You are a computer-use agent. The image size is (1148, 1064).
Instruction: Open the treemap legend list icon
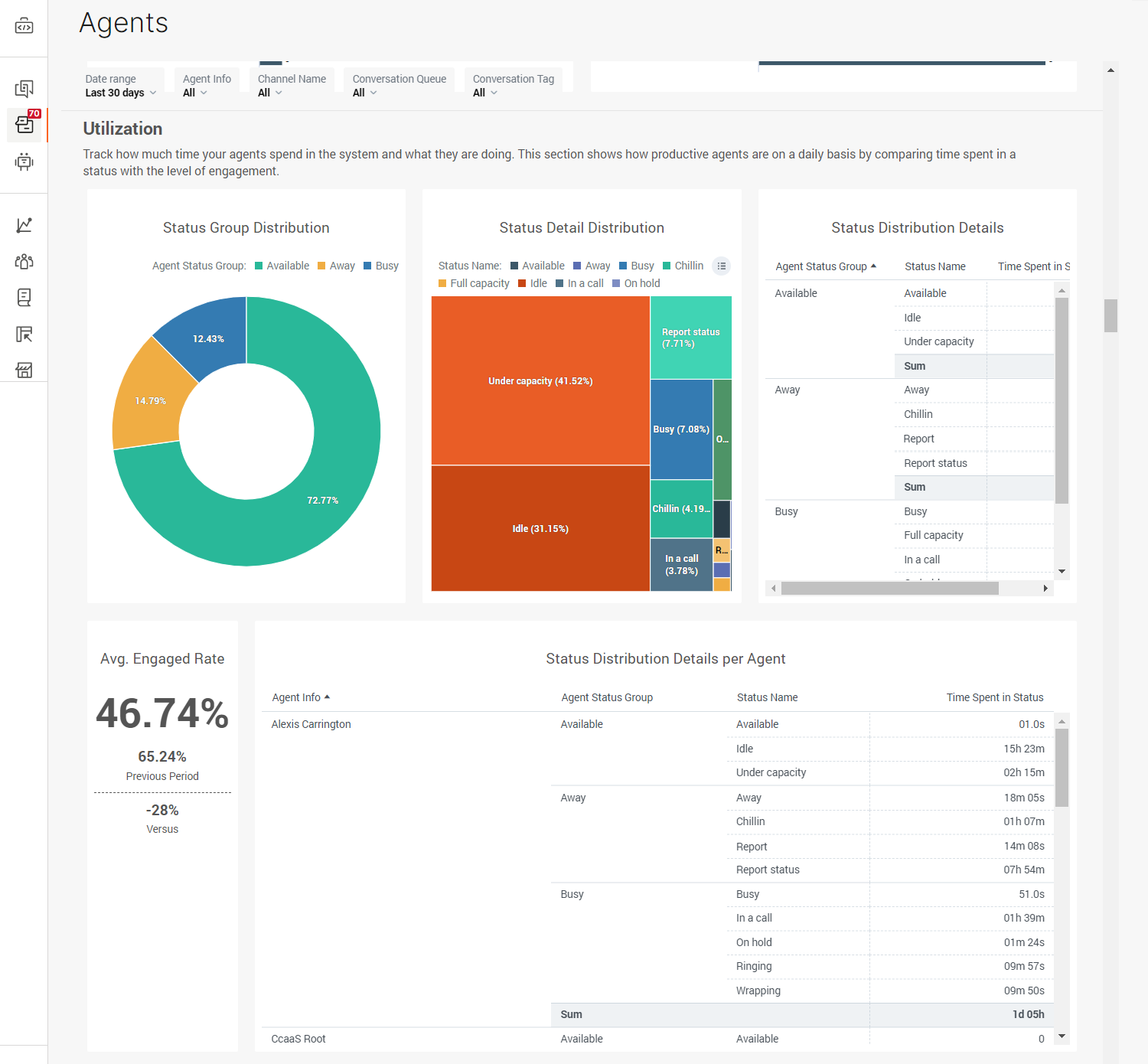pos(721,266)
